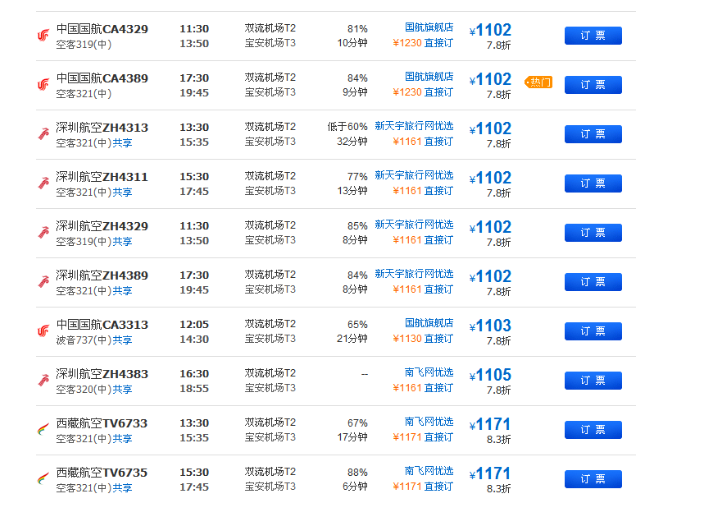This screenshot has width=701, height=507.
Task: Select flight name 中国国航CA4329
Action: (102, 29)
